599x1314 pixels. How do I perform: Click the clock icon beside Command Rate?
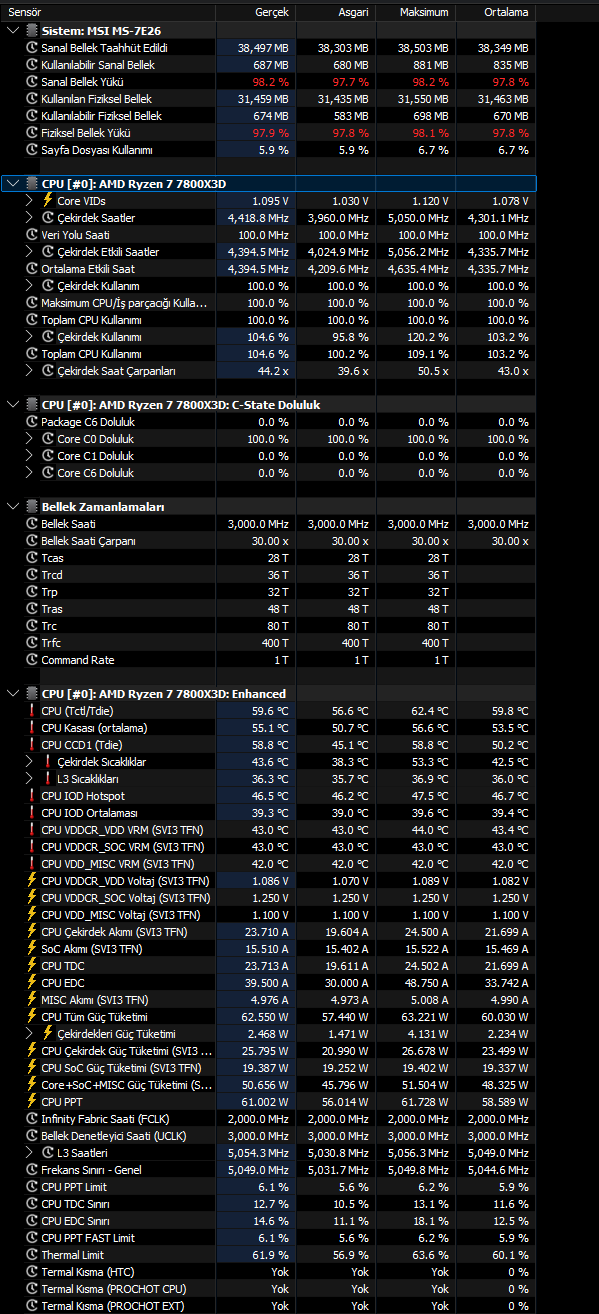click(31, 660)
